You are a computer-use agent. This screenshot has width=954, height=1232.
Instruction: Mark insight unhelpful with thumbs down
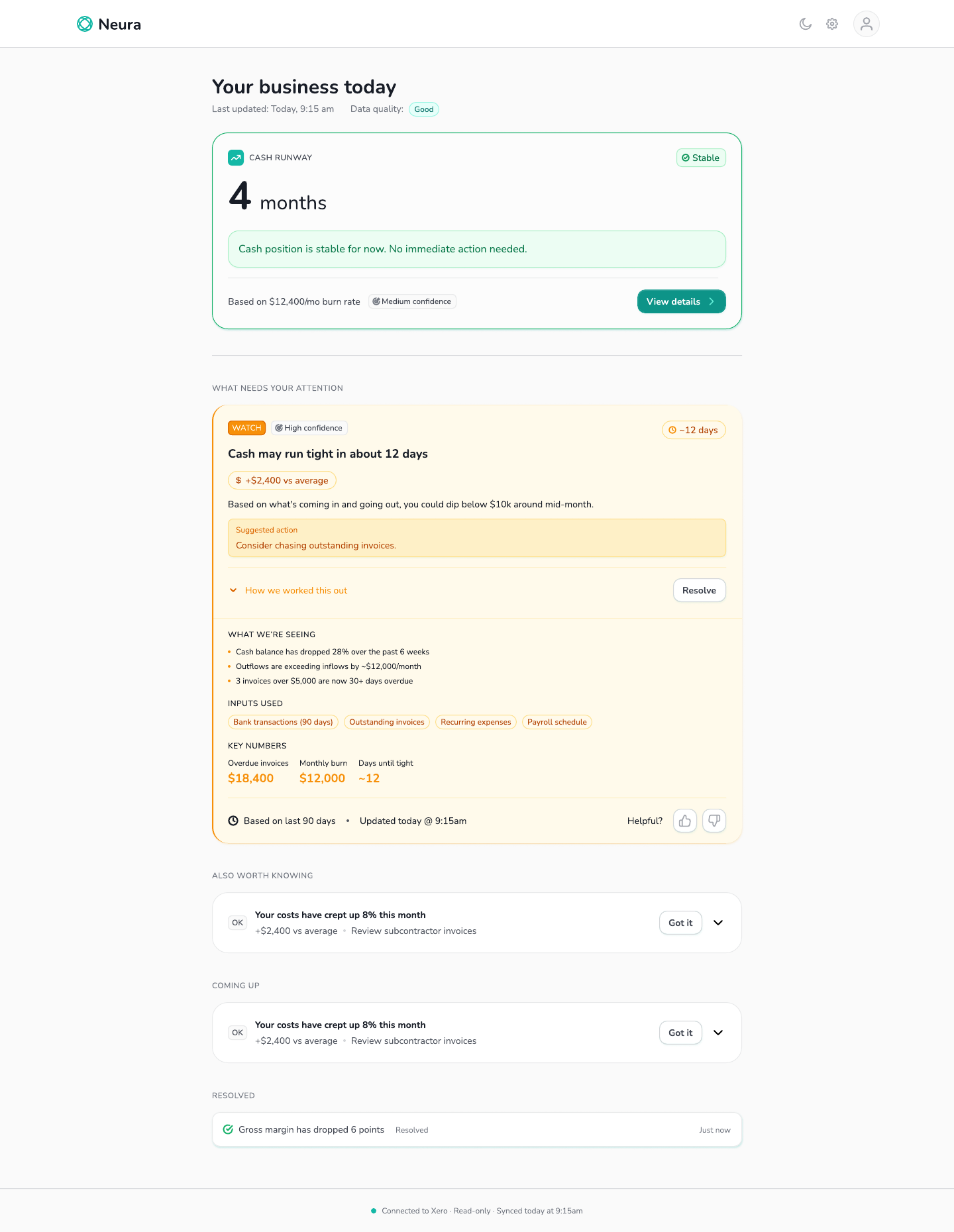[x=714, y=821]
